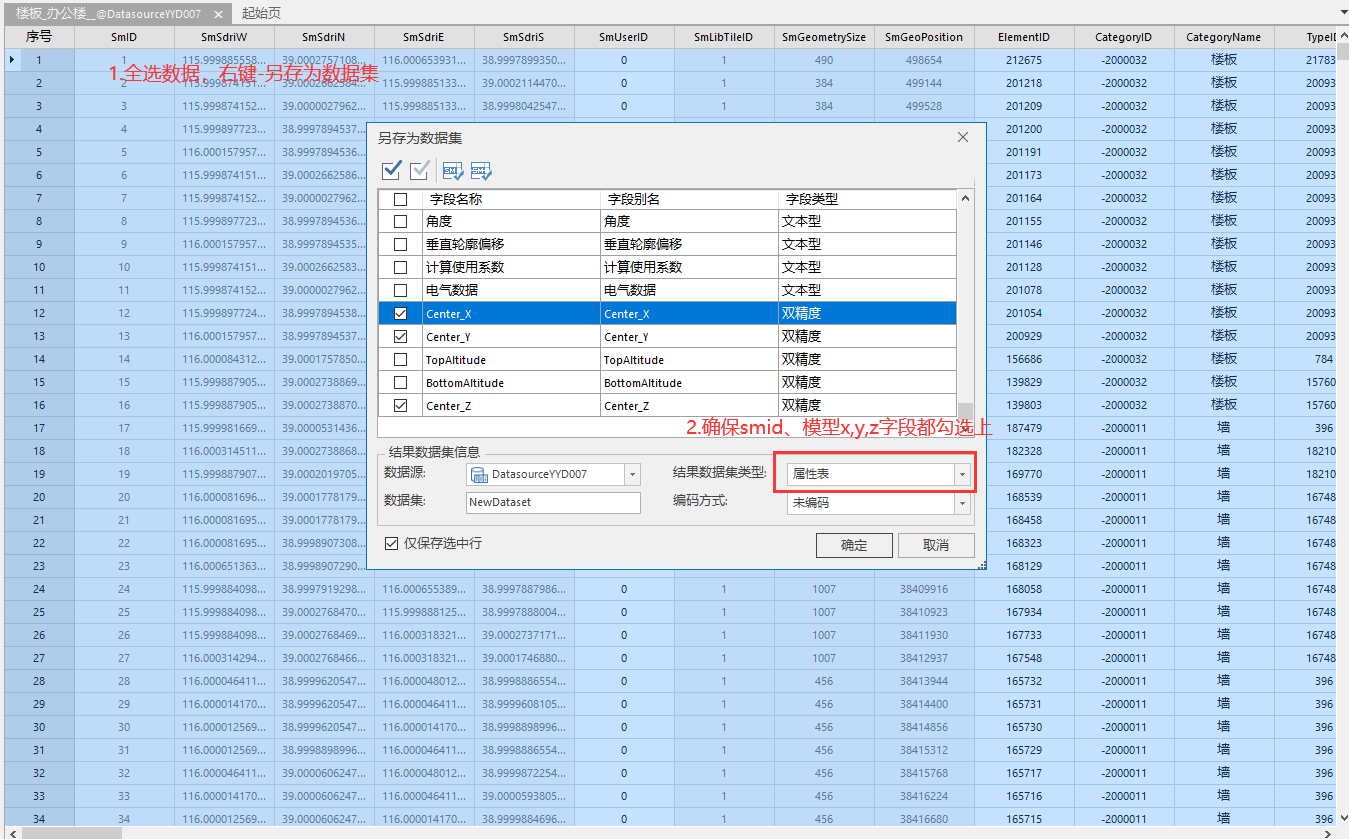1349x839 pixels.
Task: Open the 编码方式 dropdown
Action: point(963,504)
